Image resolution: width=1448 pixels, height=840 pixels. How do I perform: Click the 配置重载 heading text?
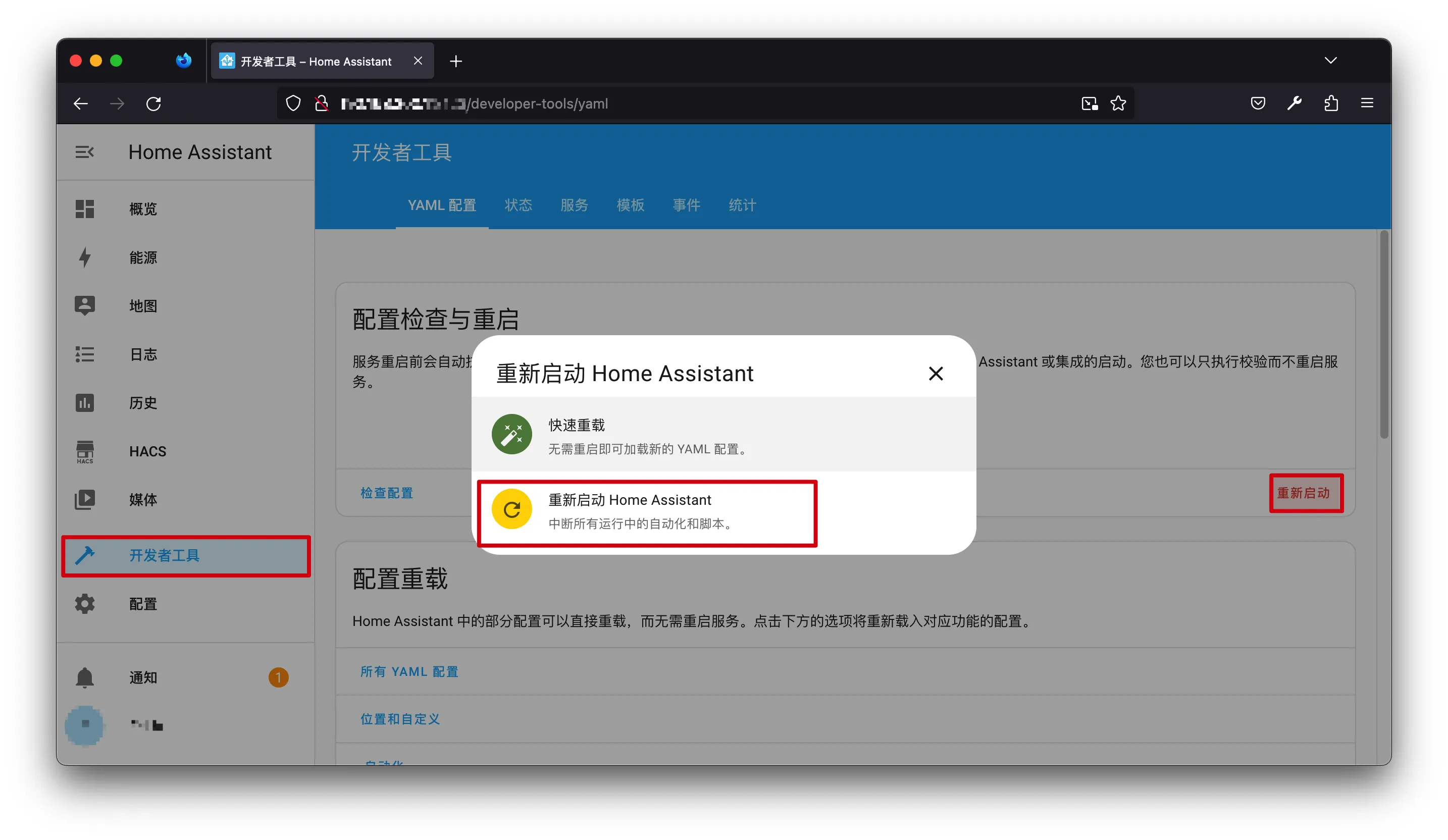click(400, 579)
